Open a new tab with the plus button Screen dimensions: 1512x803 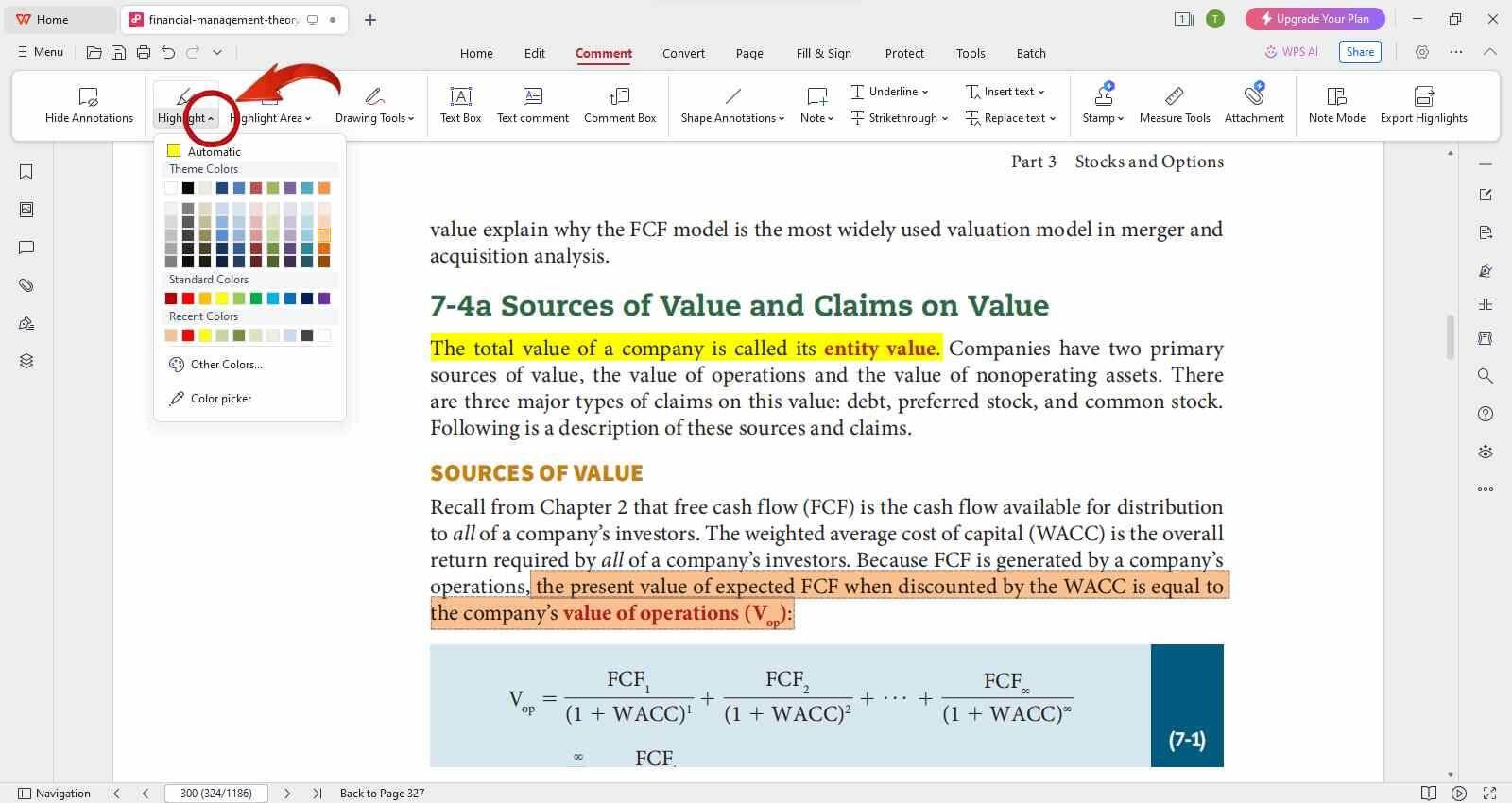(370, 19)
